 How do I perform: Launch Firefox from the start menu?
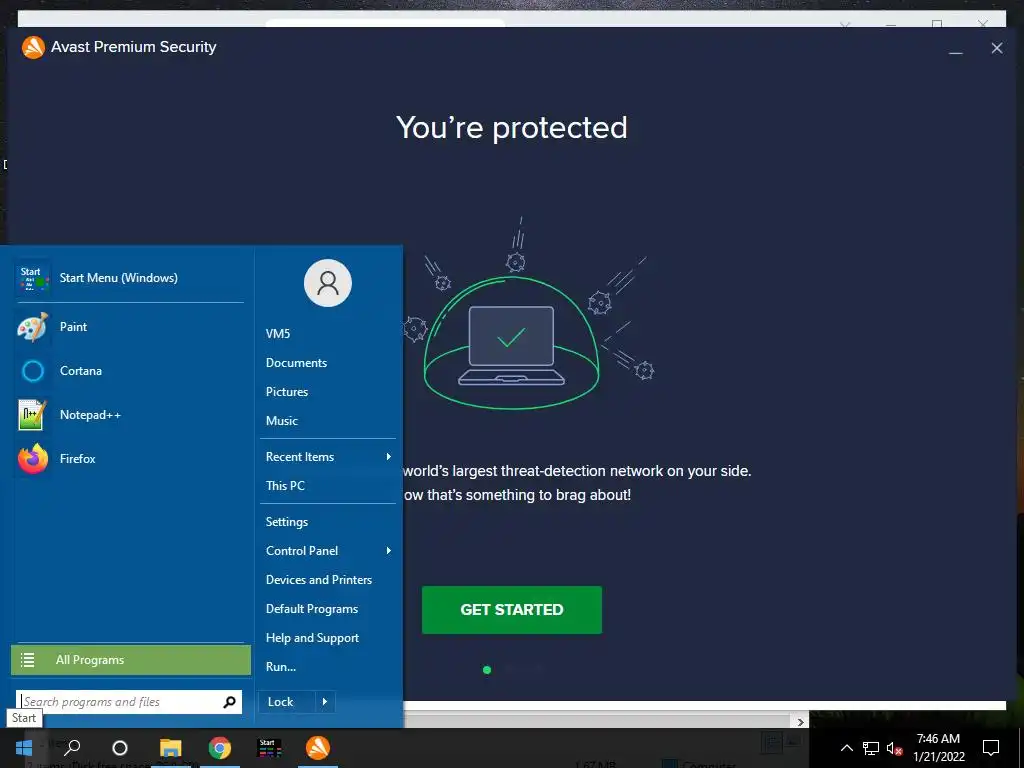[x=129, y=459]
